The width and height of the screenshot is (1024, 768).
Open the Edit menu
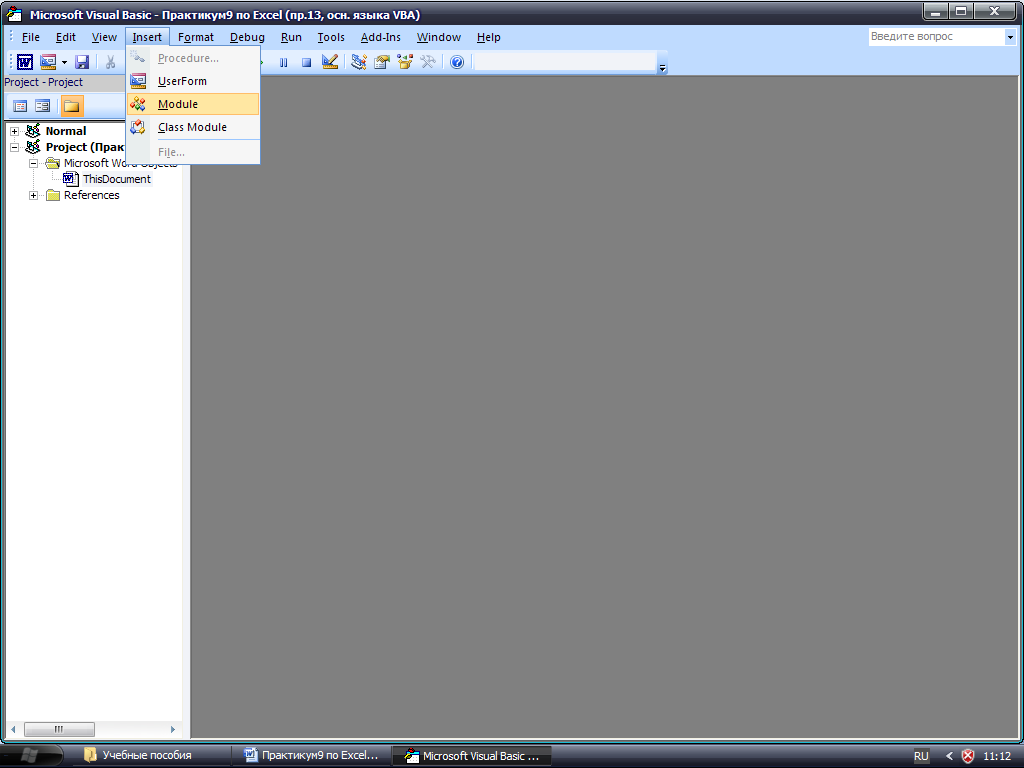click(x=65, y=37)
